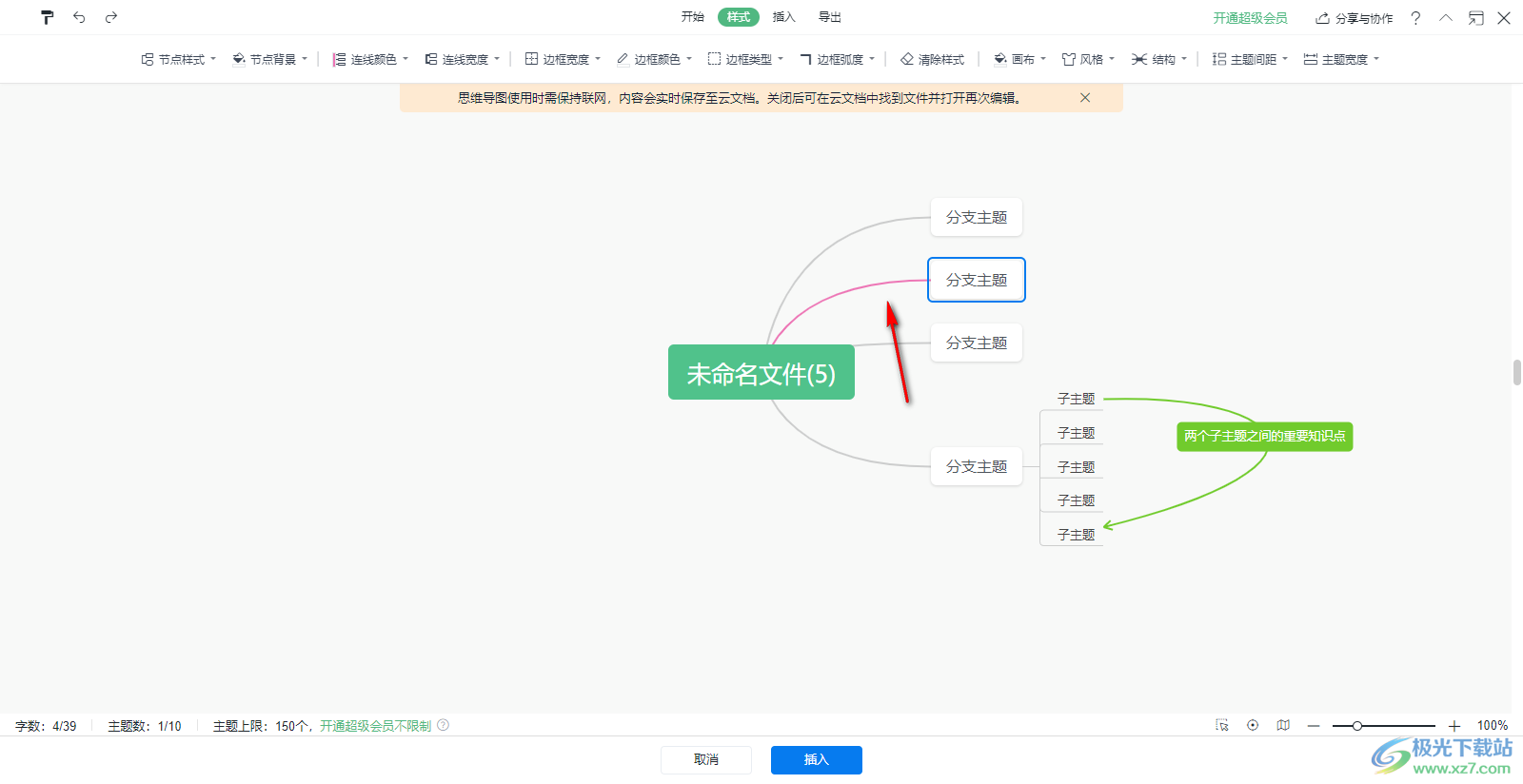Click the node background paint bucket icon
The width and height of the screenshot is (1523, 784).
(239, 59)
